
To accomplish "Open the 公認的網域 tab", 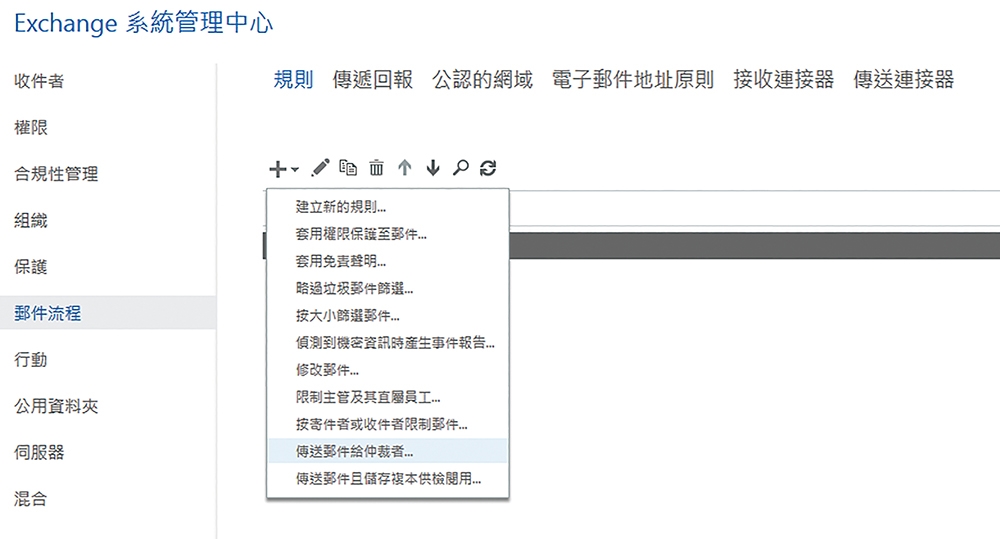I will tap(482, 80).
